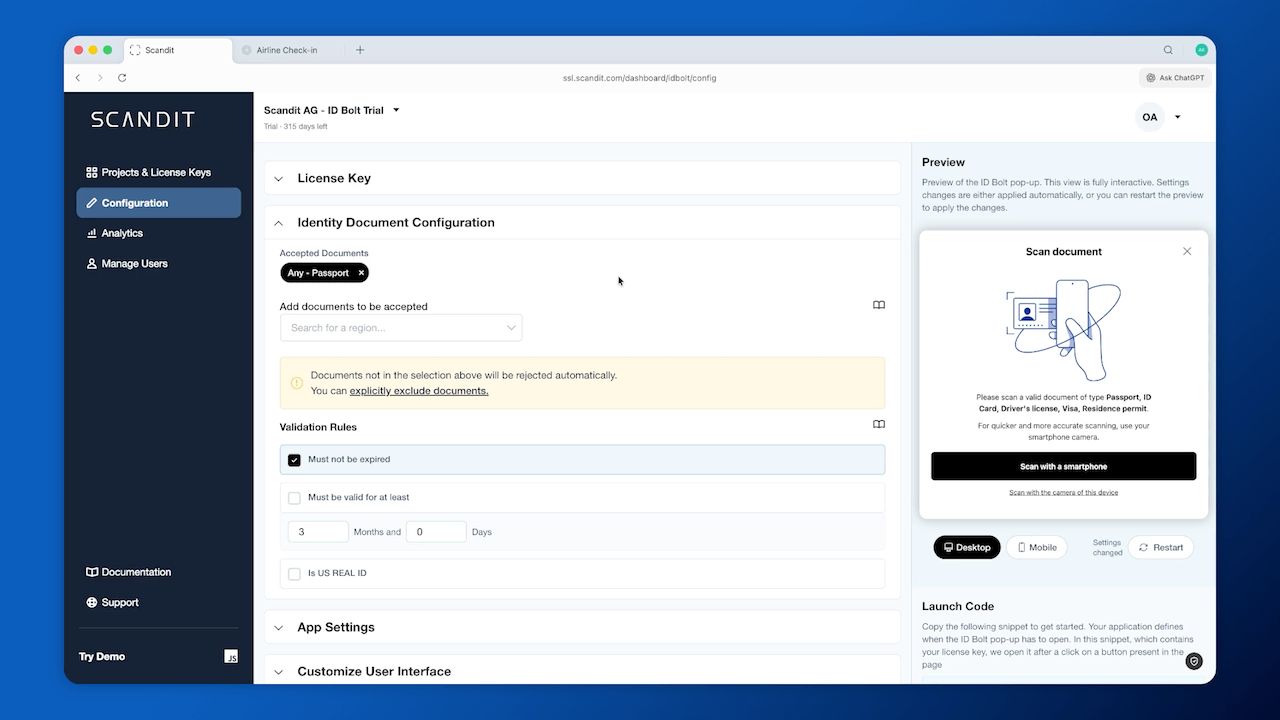This screenshot has width=1280, height=720.
Task: Click the book icon next to Add documents
Action: pos(879,306)
